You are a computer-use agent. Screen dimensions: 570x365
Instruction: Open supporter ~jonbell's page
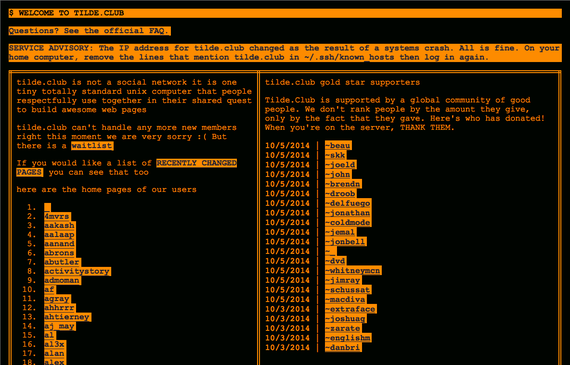(x=346, y=242)
